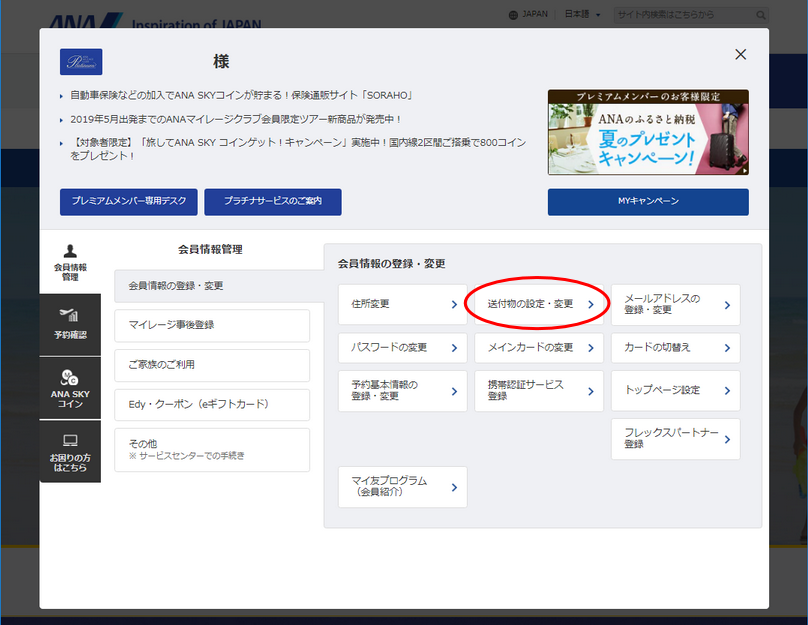
Task: Select the 会員情報管理 sidebar tab
Action: point(70,263)
